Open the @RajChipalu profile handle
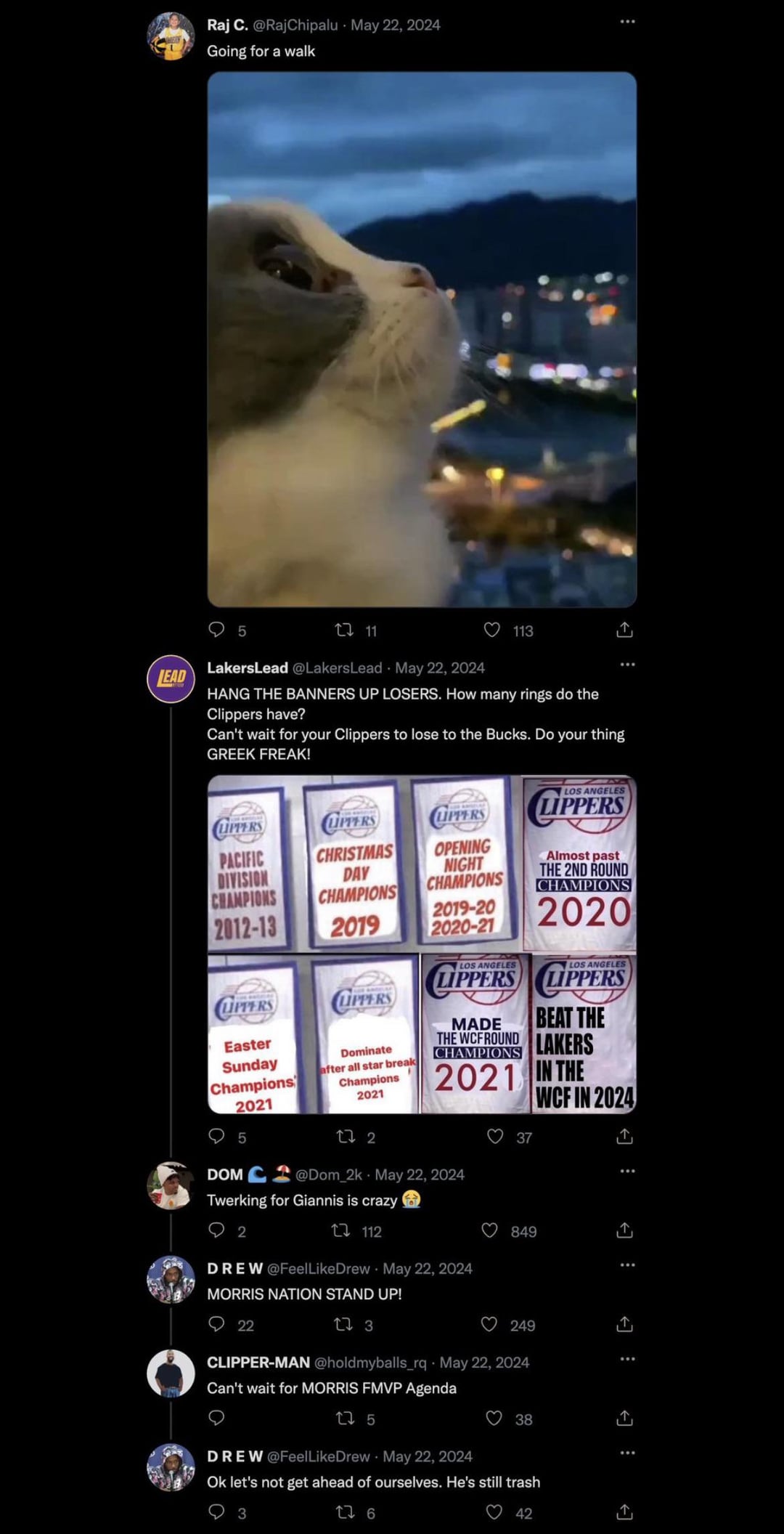This screenshot has width=784, height=1534. 295,25
